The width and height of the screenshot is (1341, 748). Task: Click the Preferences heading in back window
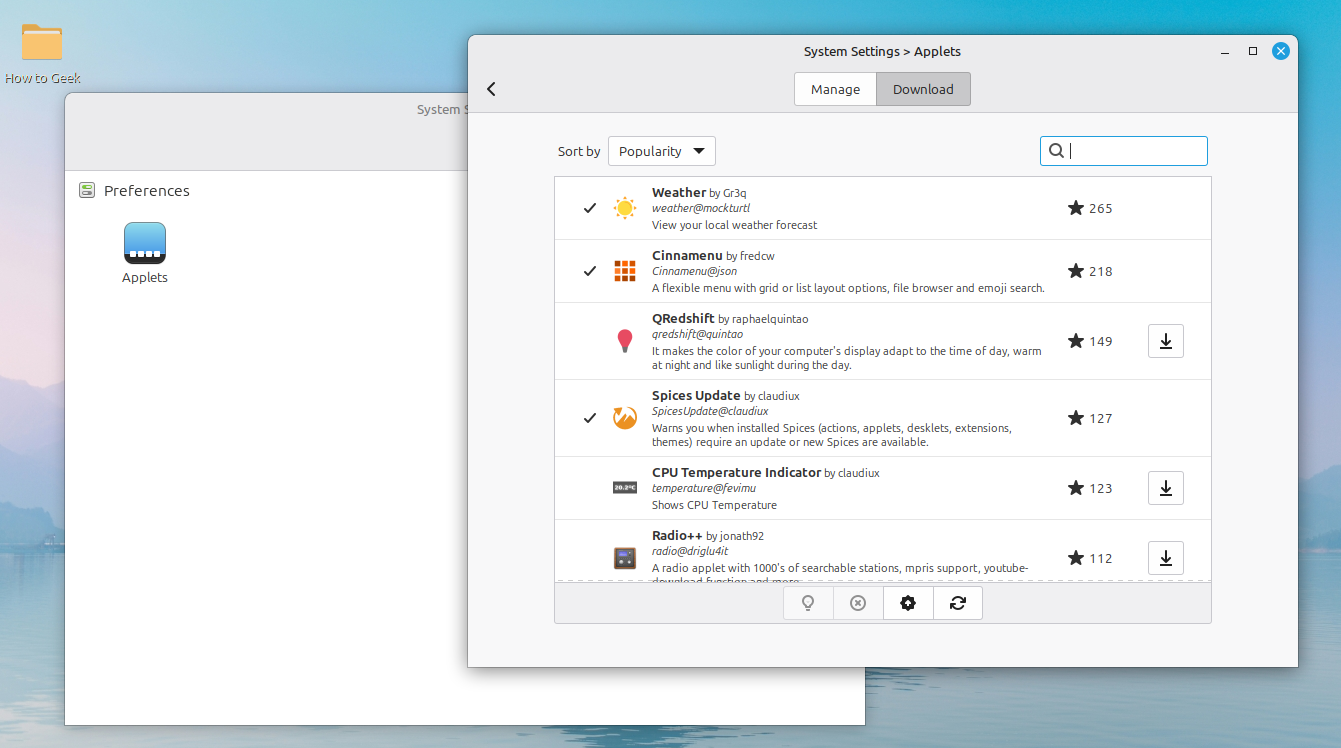click(147, 190)
